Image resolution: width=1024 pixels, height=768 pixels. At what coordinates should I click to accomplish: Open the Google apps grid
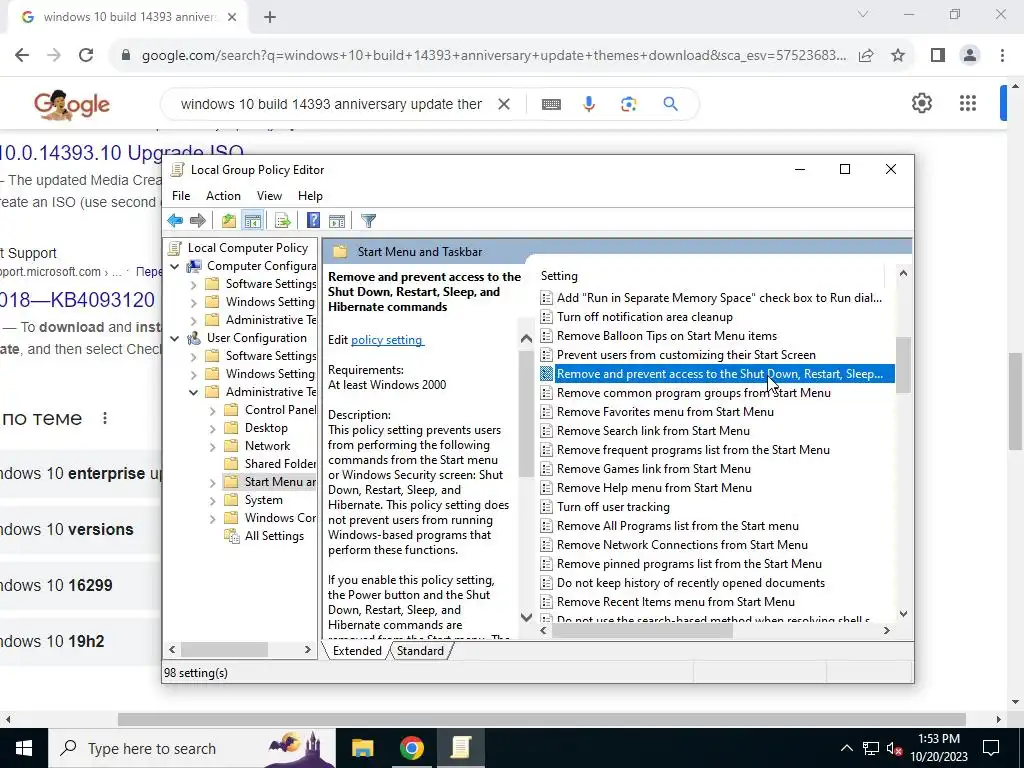968,103
